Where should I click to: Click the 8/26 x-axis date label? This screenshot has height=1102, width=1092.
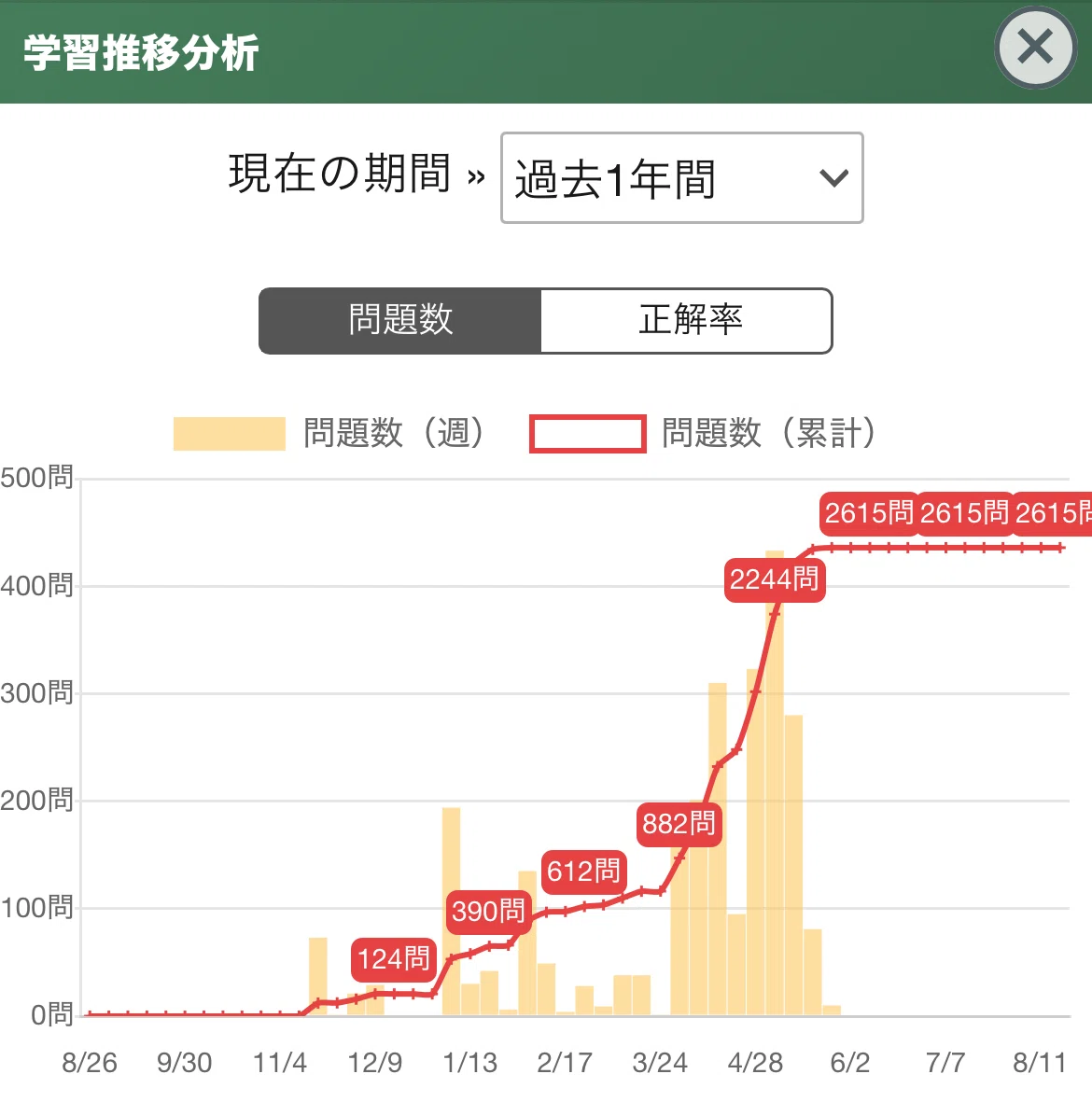(x=90, y=1063)
